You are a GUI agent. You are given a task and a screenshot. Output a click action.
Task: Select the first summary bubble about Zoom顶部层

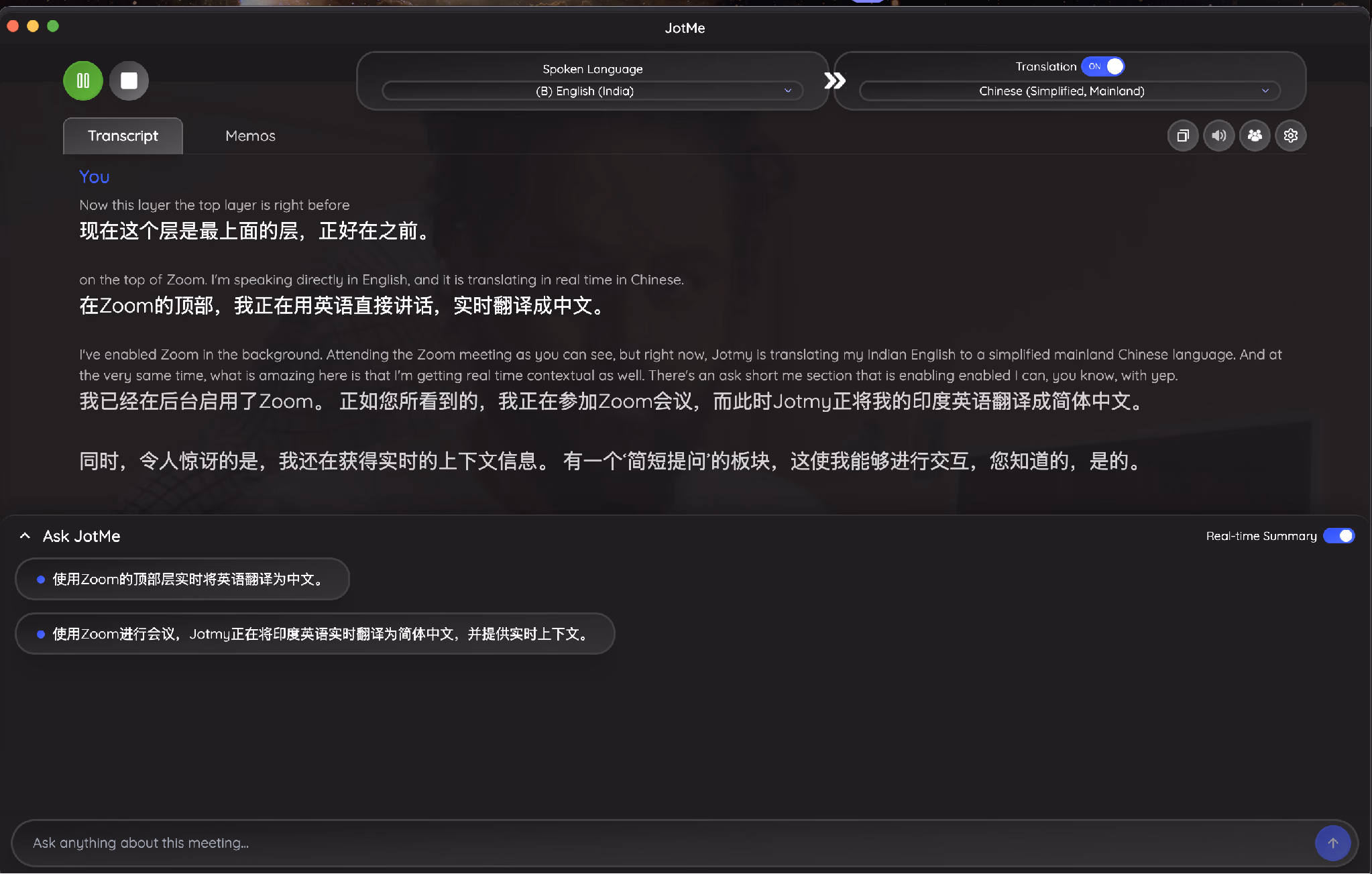182,579
